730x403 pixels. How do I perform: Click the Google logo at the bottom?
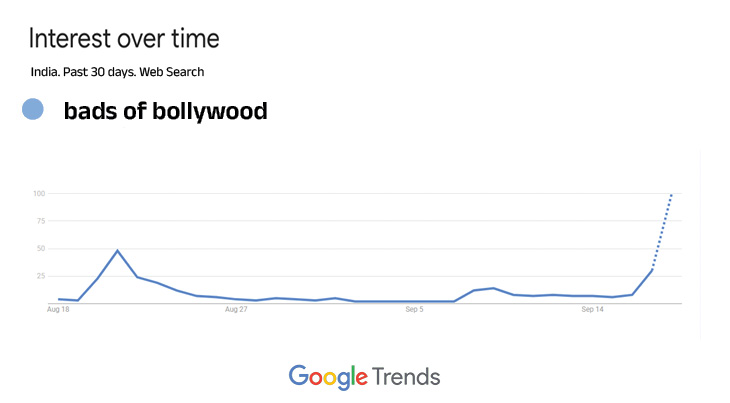click(327, 377)
